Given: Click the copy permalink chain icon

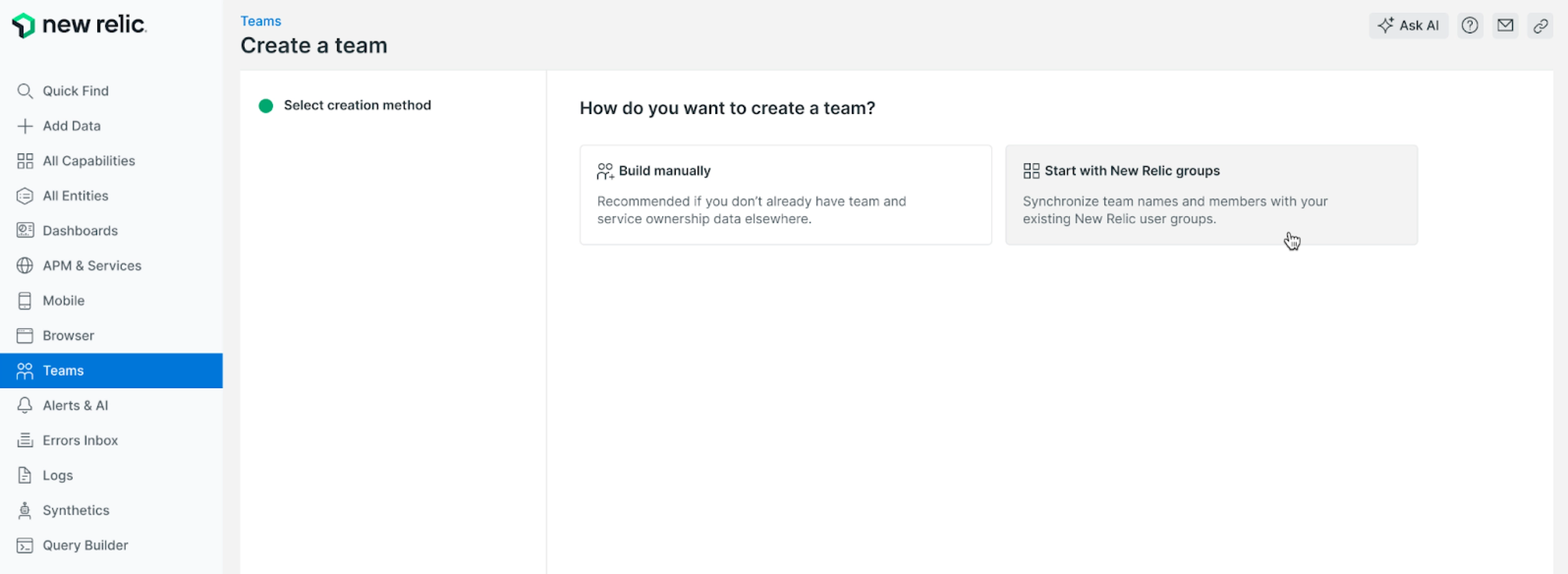Looking at the screenshot, I should [1540, 26].
